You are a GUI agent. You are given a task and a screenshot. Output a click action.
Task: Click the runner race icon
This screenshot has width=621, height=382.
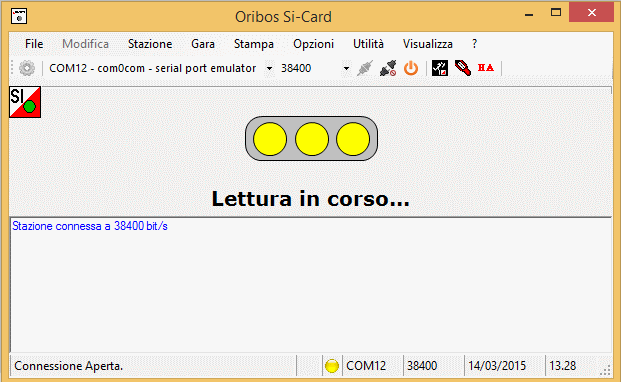(440, 68)
